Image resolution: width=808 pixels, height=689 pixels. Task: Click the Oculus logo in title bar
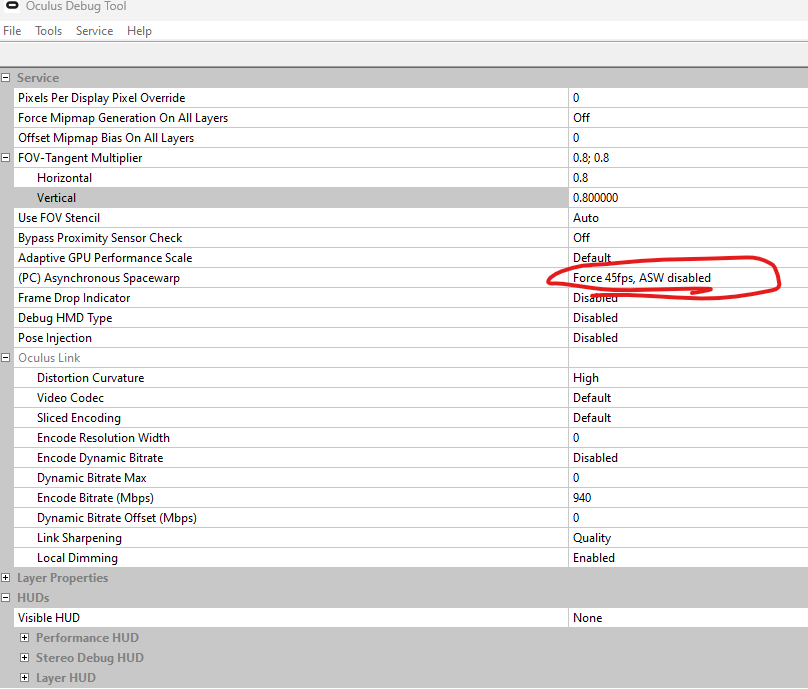pyautogui.click(x=12, y=6)
